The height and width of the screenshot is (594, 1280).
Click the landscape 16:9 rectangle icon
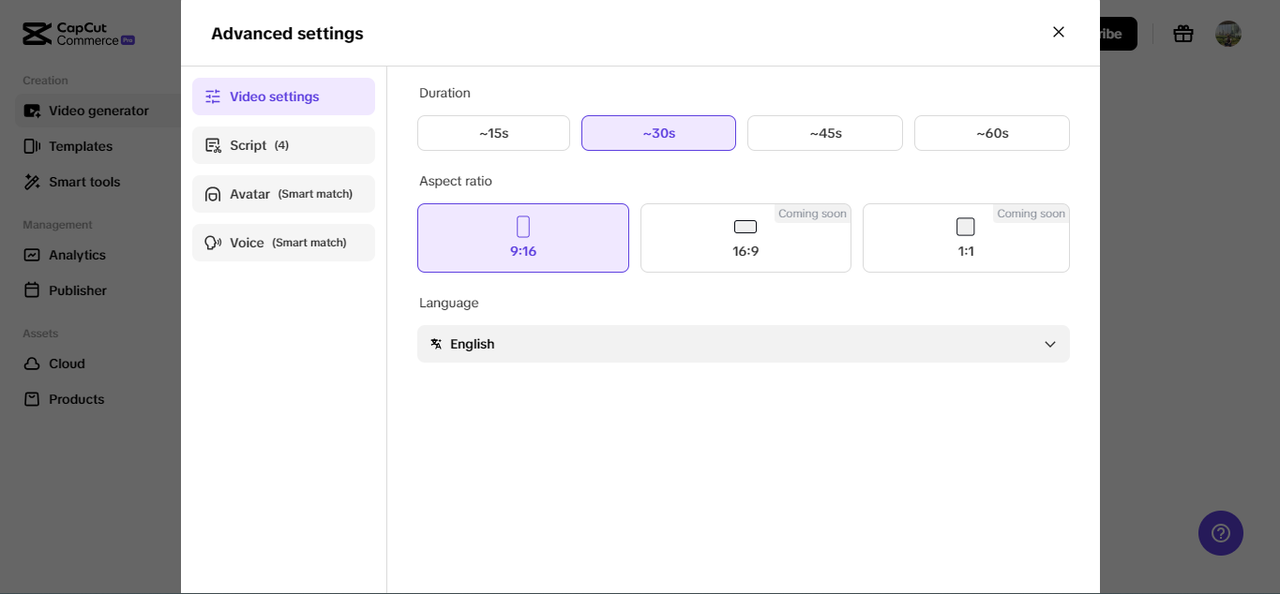click(x=745, y=227)
